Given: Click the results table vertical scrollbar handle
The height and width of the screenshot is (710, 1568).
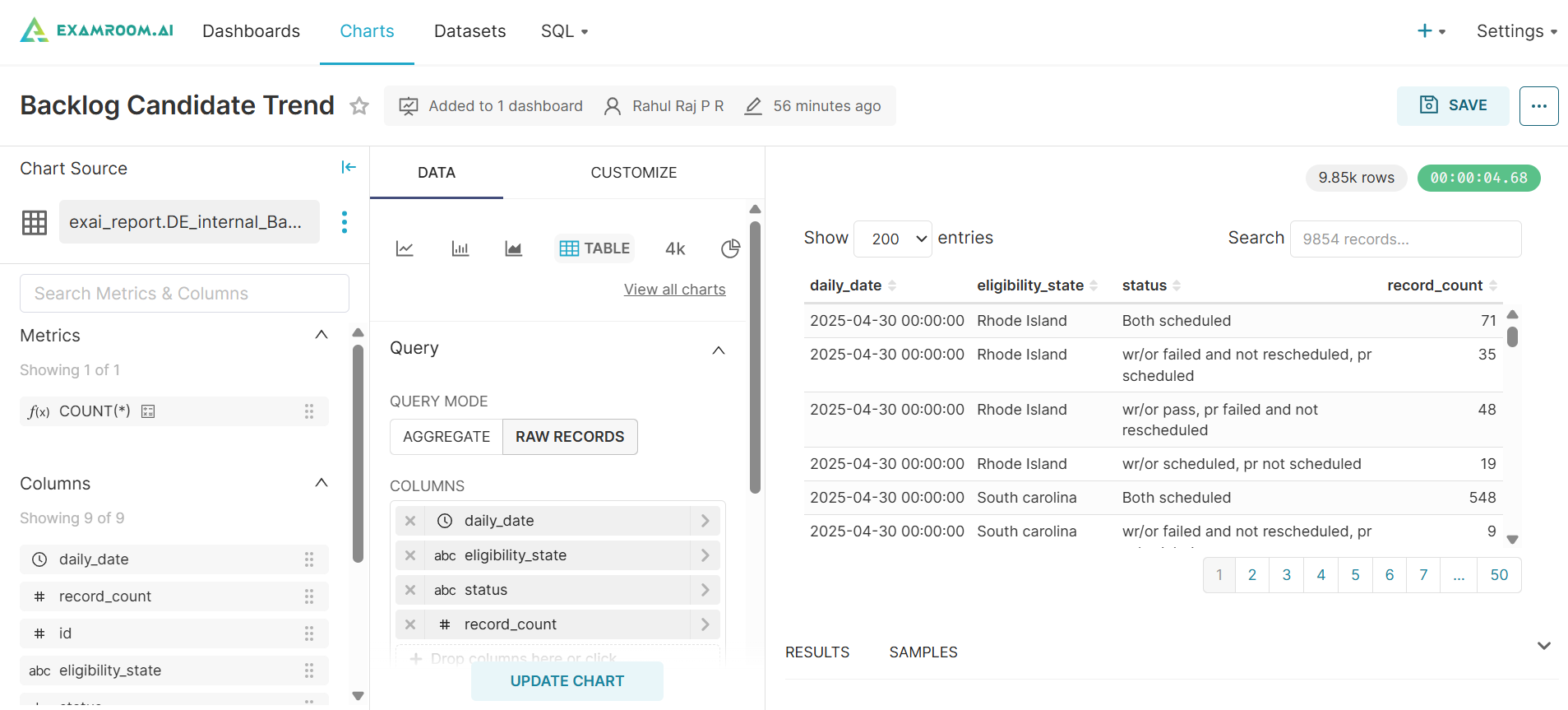Looking at the screenshot, I should 1512,336.
